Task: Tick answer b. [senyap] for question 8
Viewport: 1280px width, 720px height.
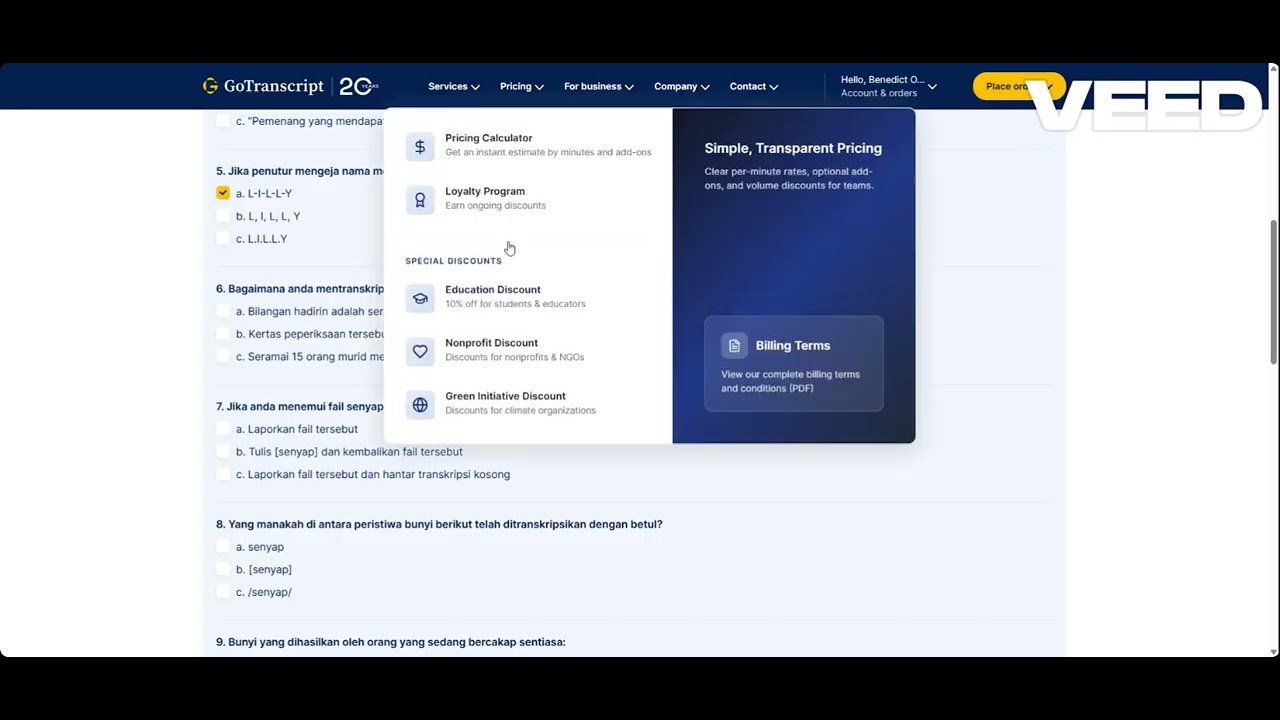Action: click(x=223, y=570)
